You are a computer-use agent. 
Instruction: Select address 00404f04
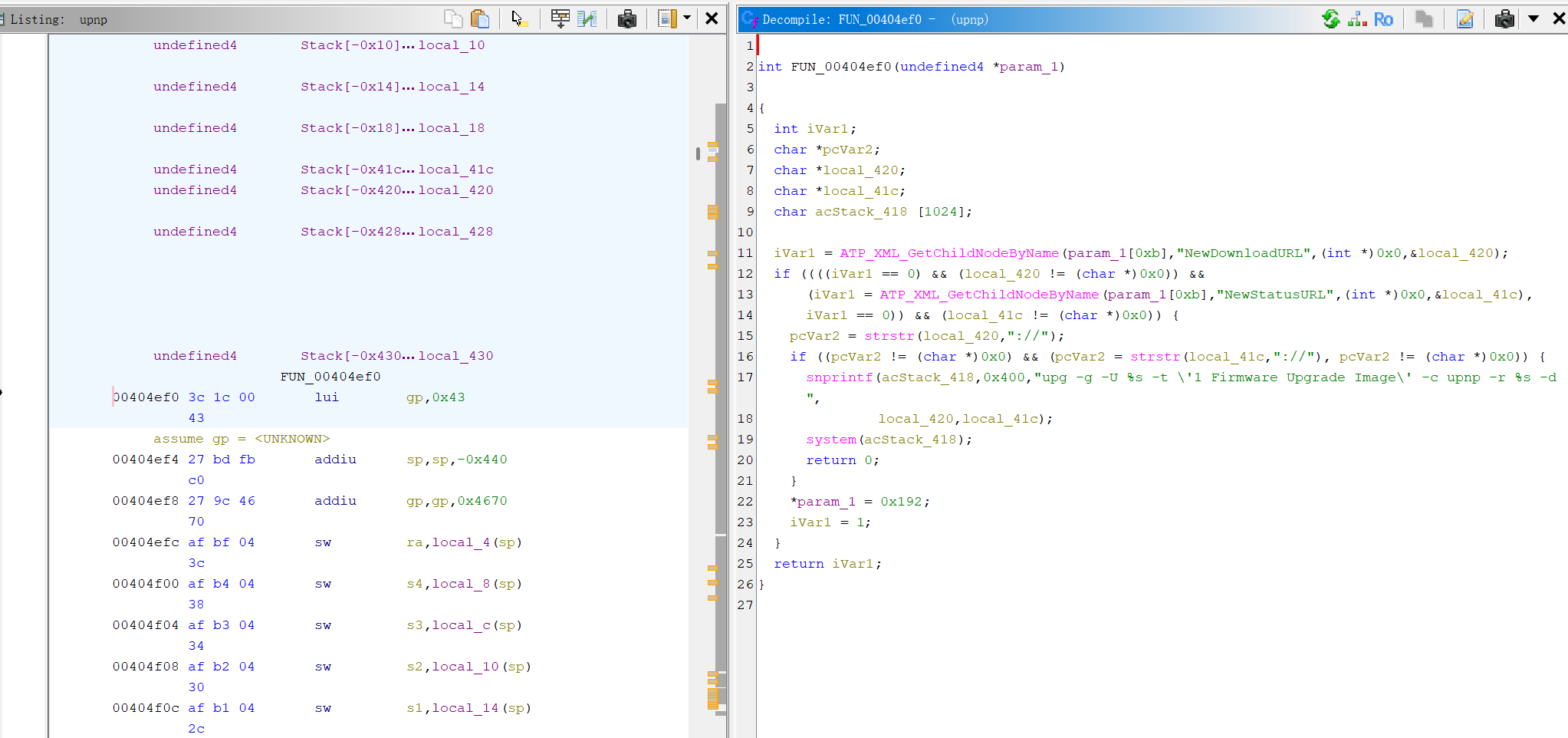146,624
